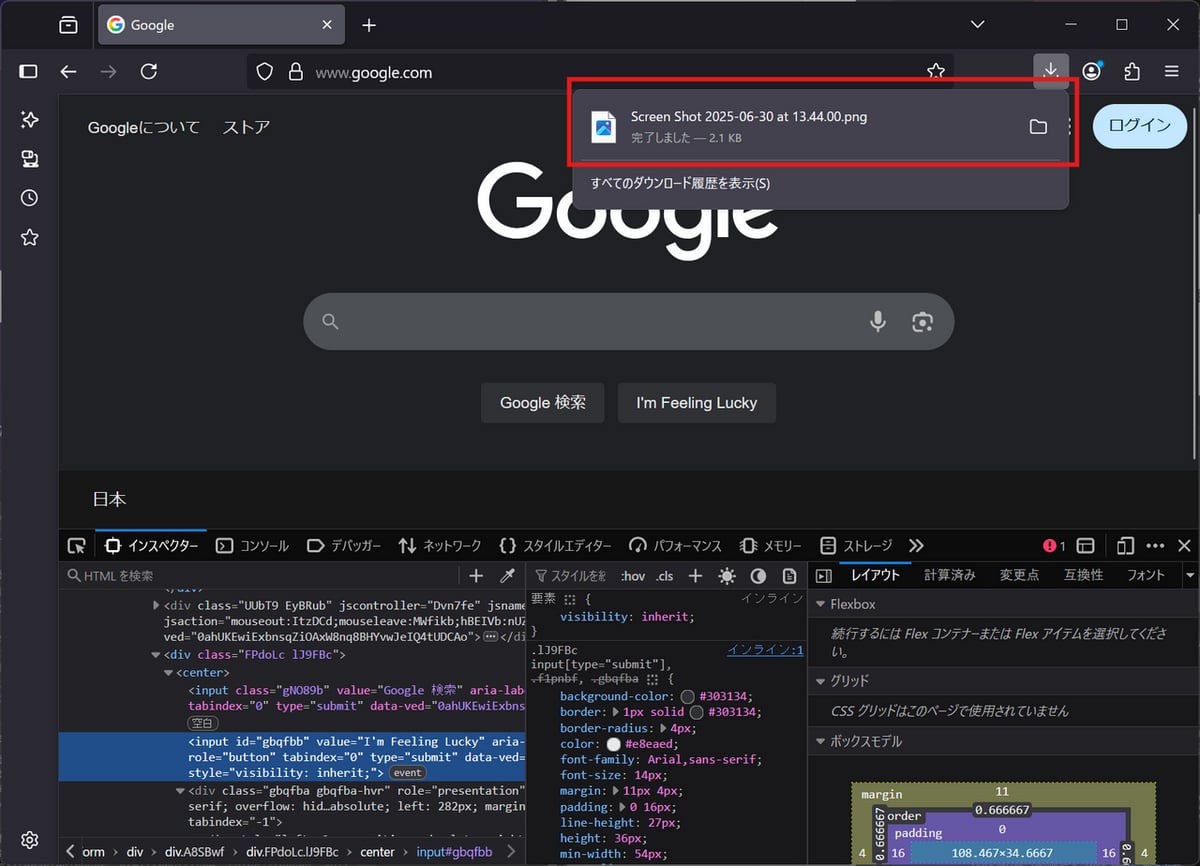Open sidebar customize gear
The image size is (1200, 866).
click(29, 839)
